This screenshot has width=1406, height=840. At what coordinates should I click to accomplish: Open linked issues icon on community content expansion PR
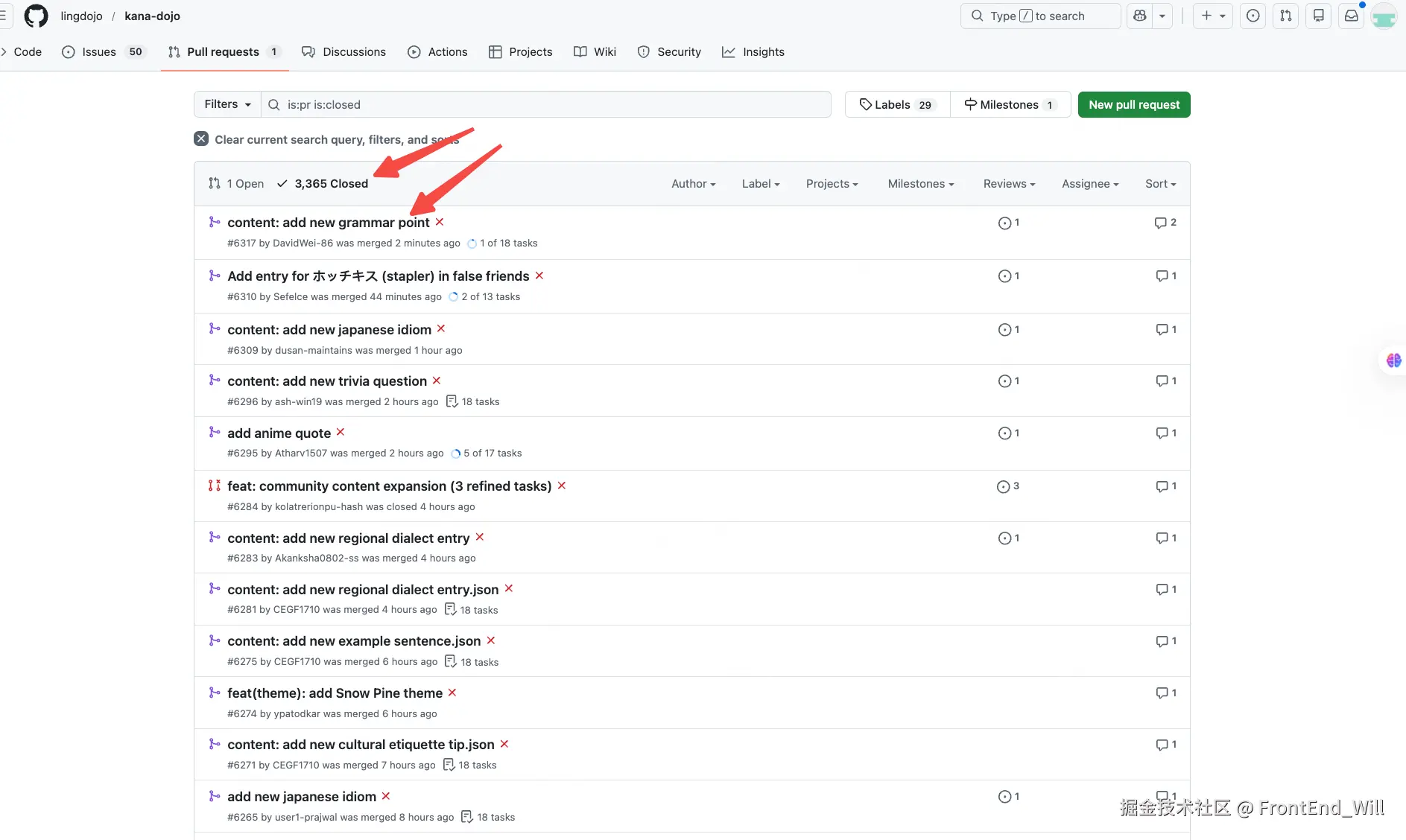coord(1008,486)
